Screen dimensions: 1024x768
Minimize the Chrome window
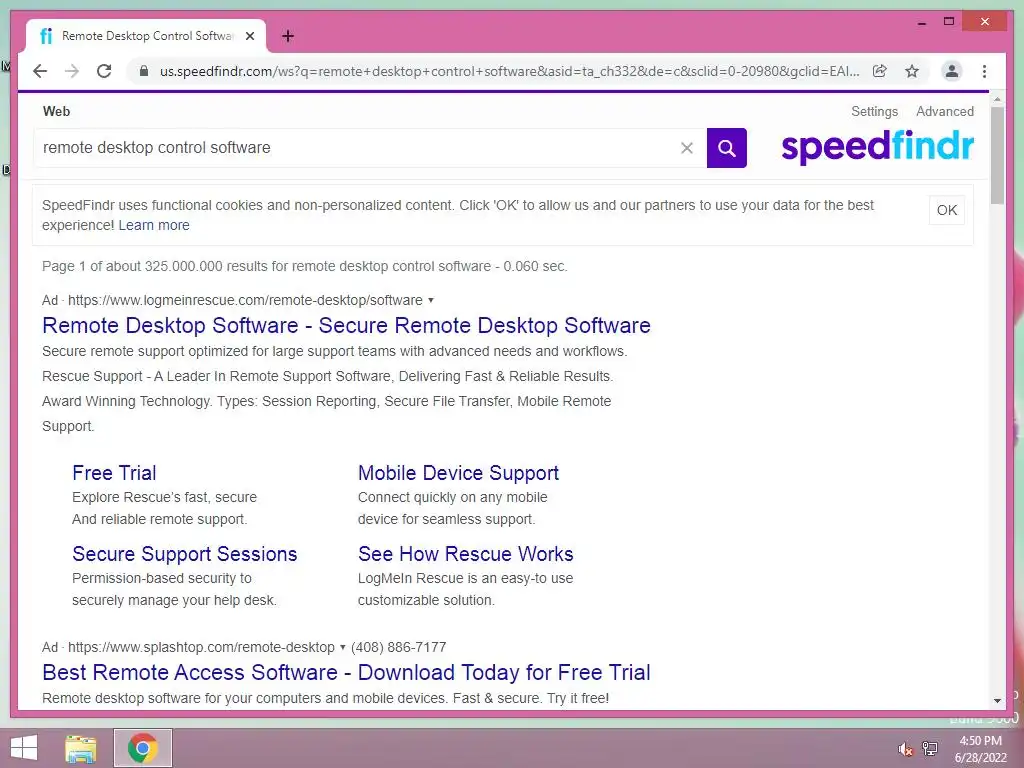click(x=921, y=23)
